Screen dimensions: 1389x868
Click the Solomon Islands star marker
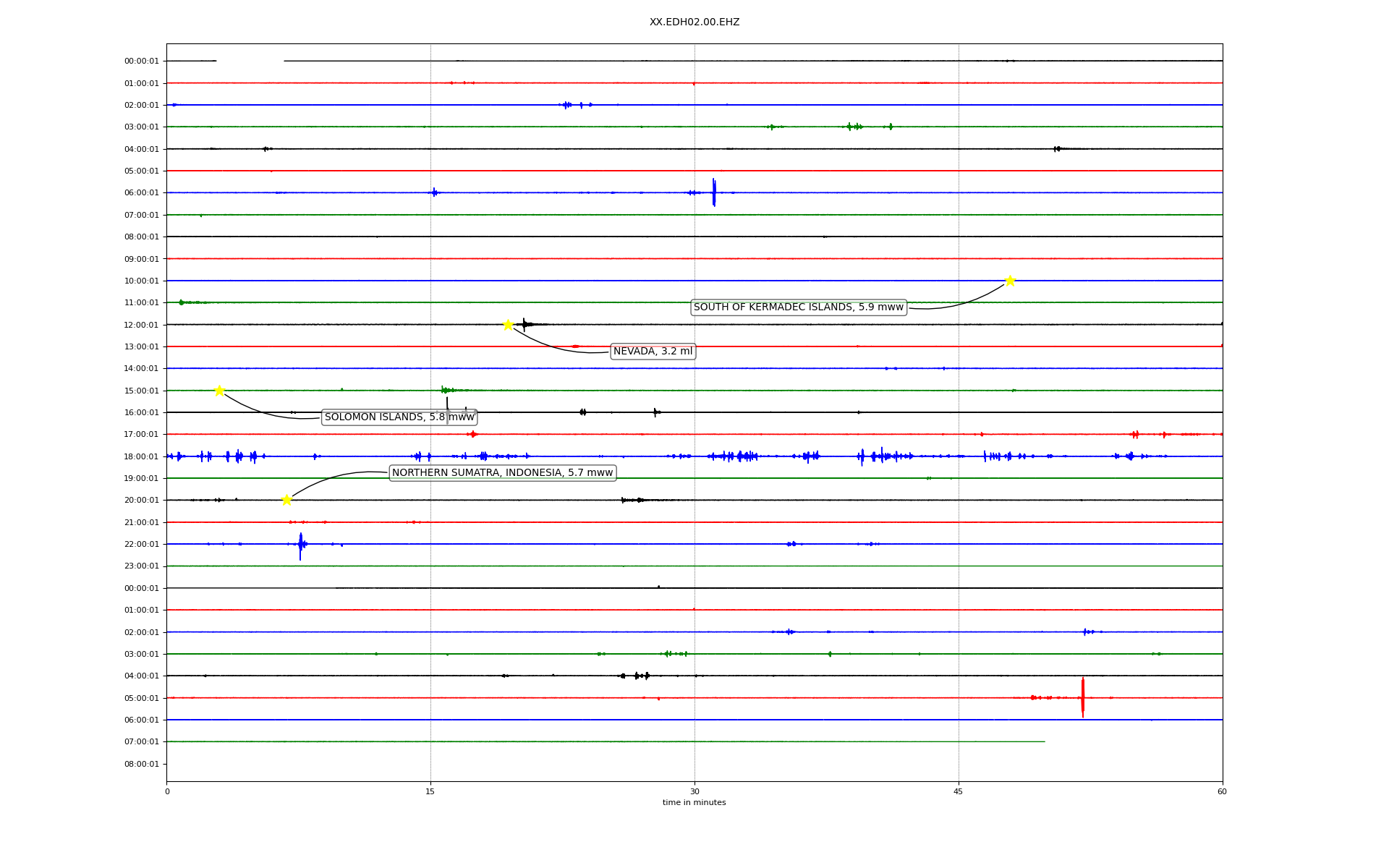219,391
